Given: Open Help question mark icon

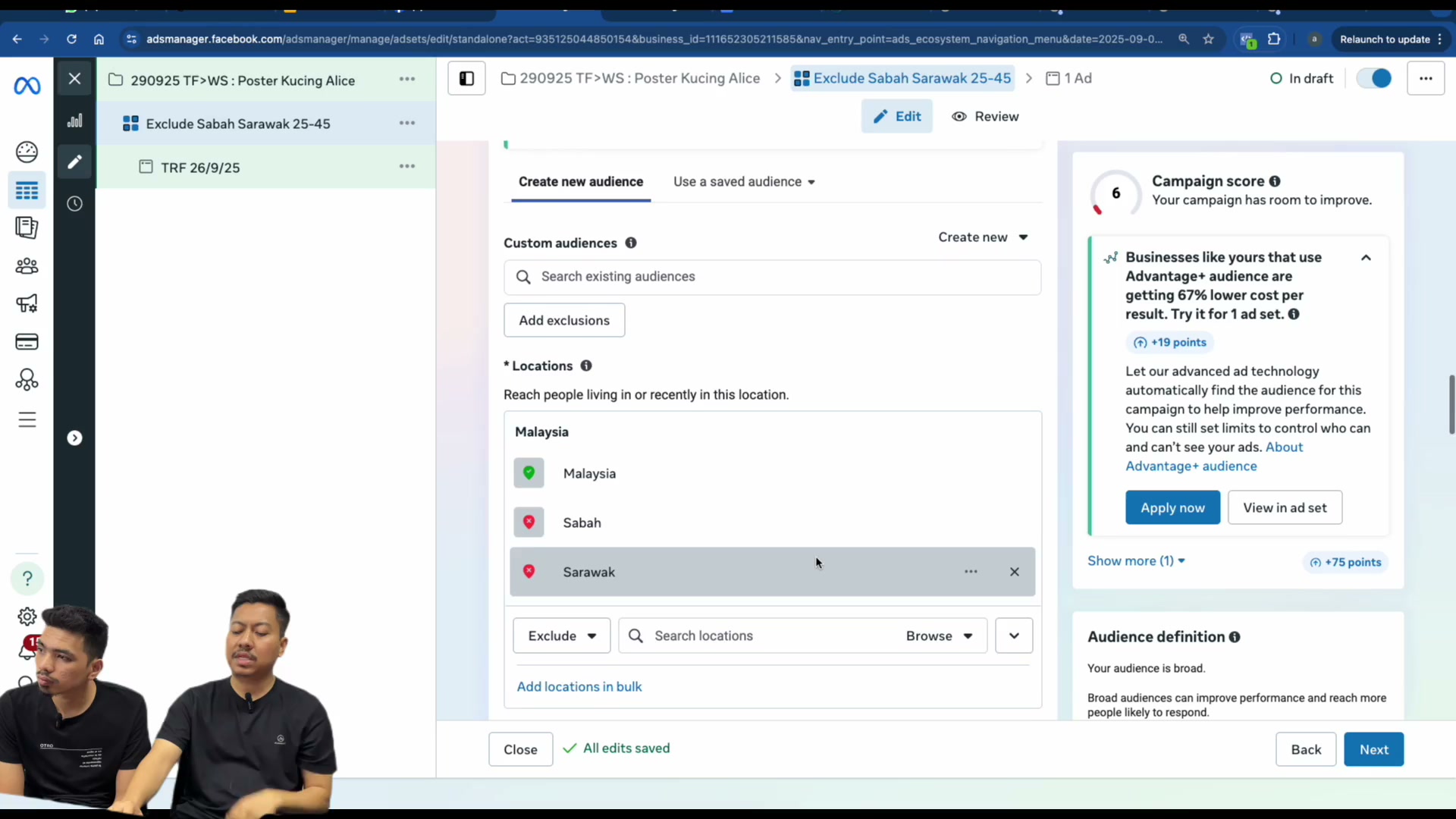Looking at the screenshot, I should 27,579.
